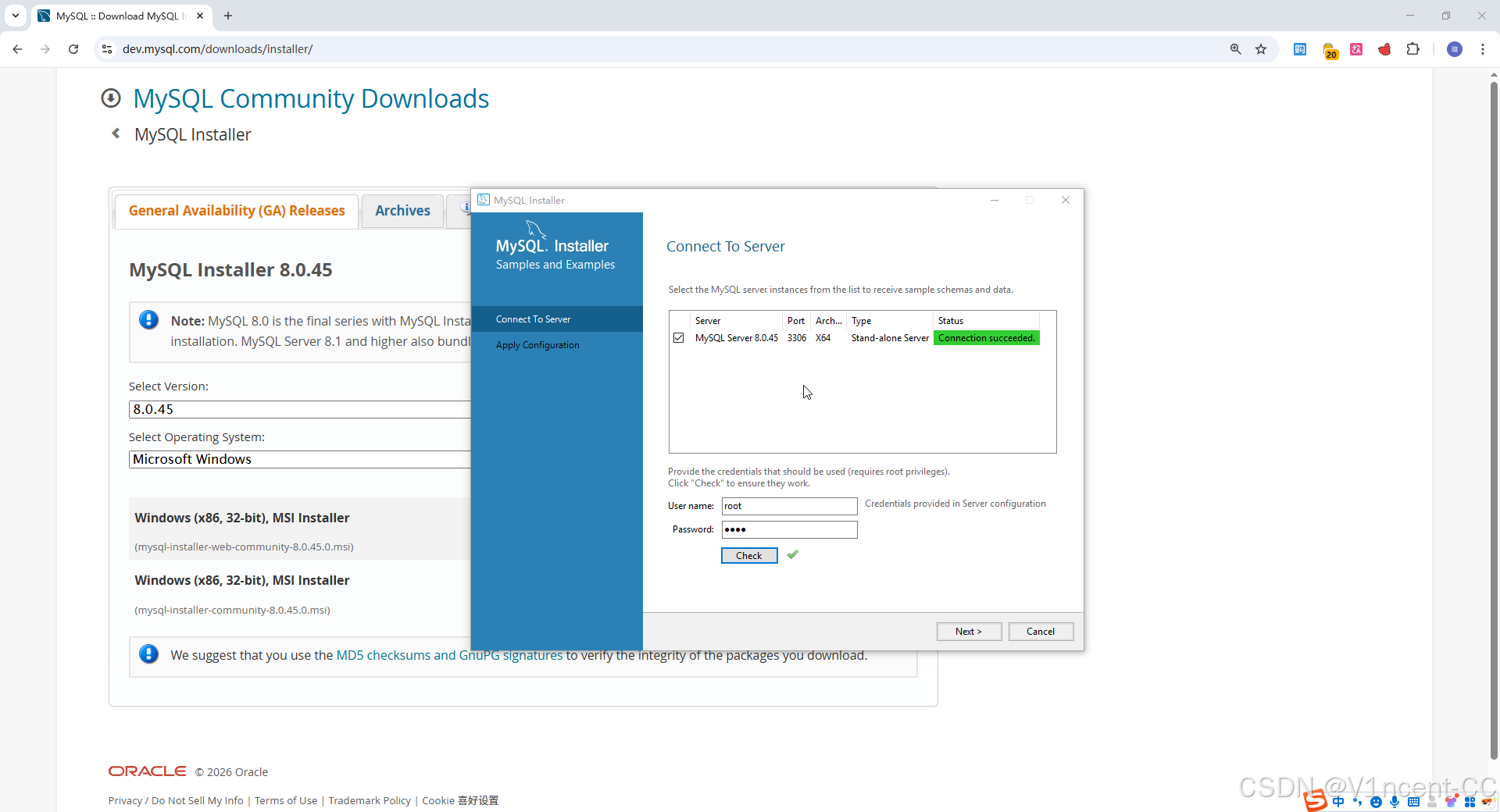Viewport: 1500px width, 812px height.
Task: Click the browser forward arrow
Action: pyautogui.click(x=45, y=49)
